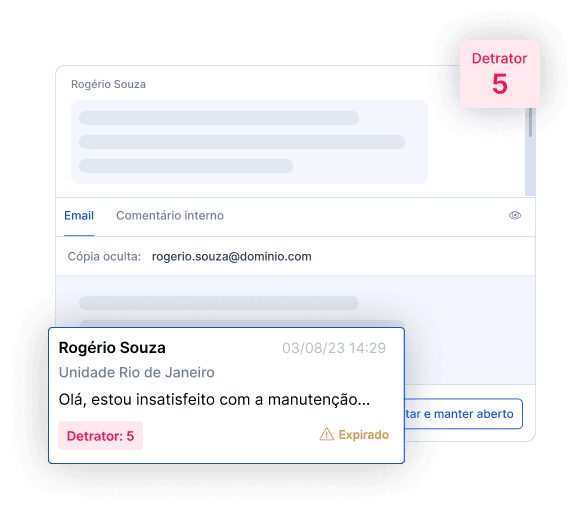Click Rogério Souza sender name above message
This screenshot has width=580, height=512.
tap(108, 84)
